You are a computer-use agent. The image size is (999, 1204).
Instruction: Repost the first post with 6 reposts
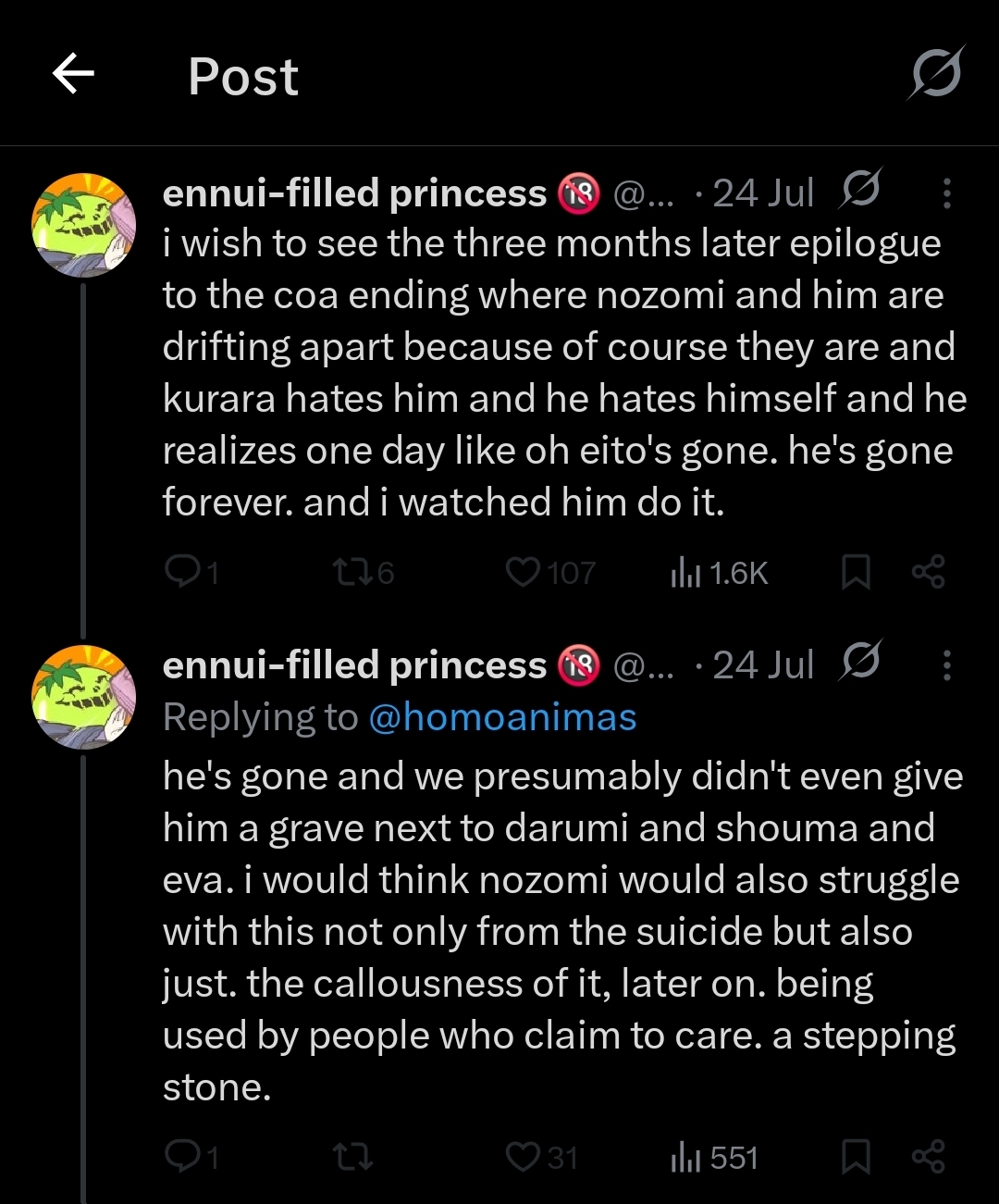pos(352,572)
